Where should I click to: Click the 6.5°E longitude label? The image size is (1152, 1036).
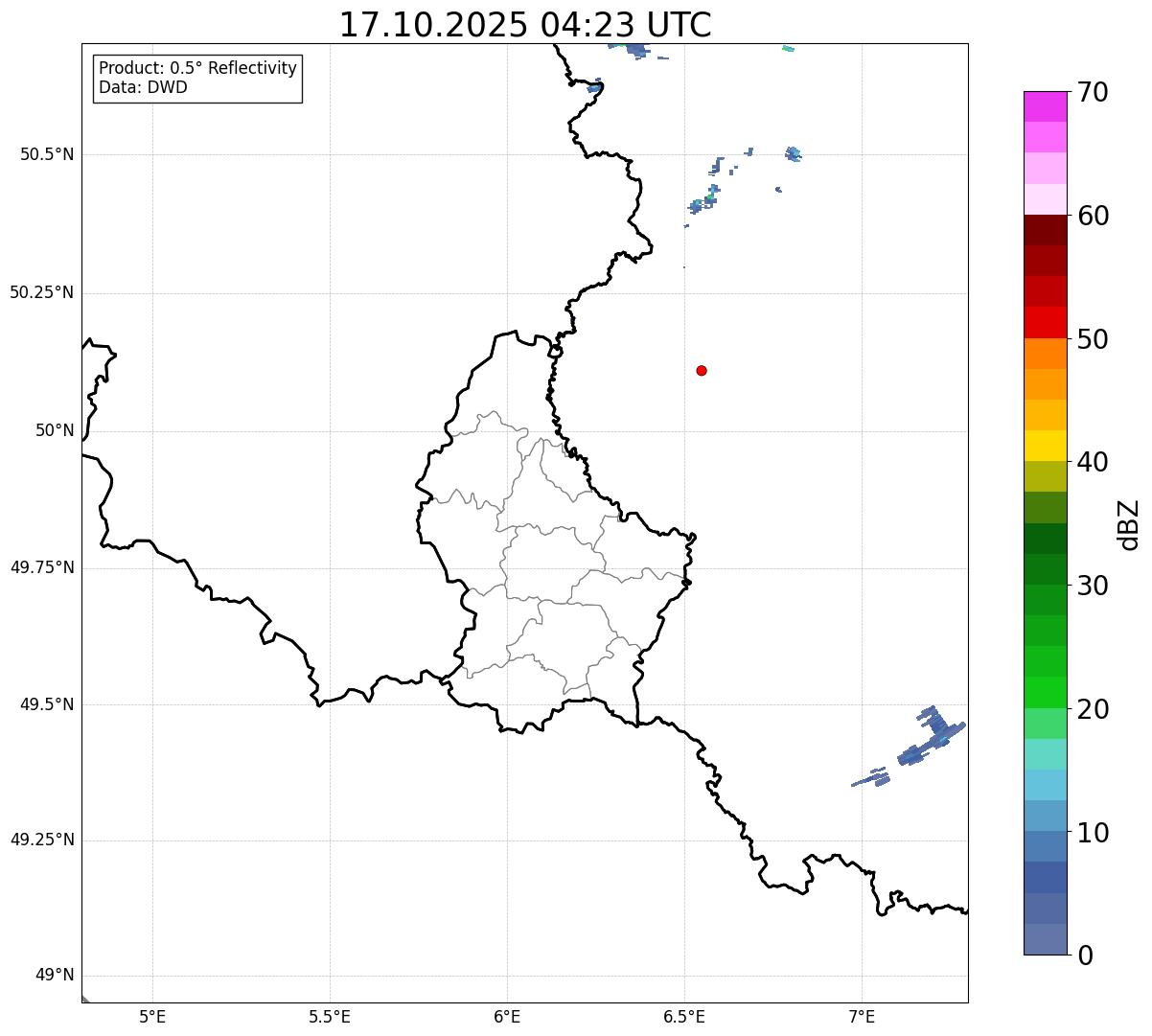click(x=684, y=1016)
